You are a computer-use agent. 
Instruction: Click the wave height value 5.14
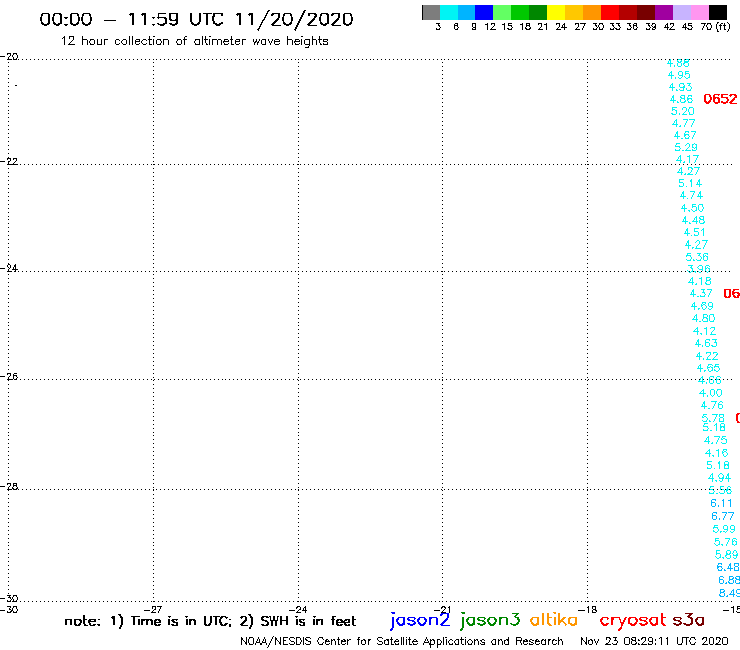(690, 183)
